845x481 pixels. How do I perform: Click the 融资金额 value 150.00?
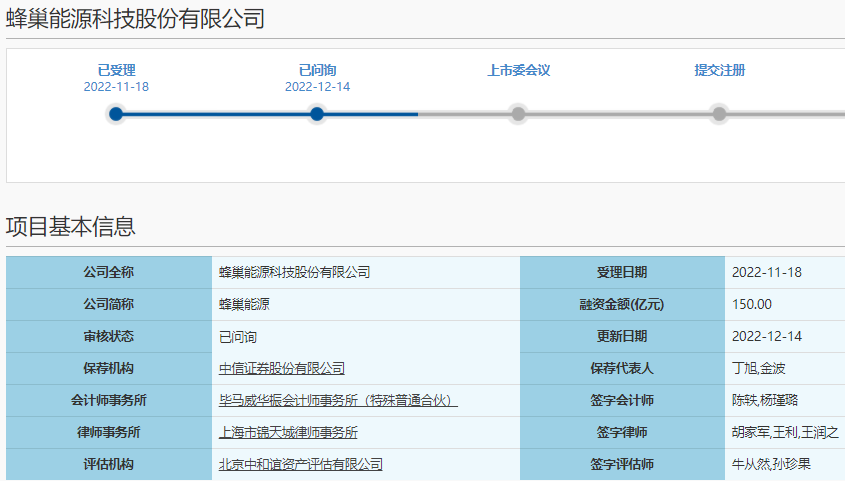(x=752, y=304)
